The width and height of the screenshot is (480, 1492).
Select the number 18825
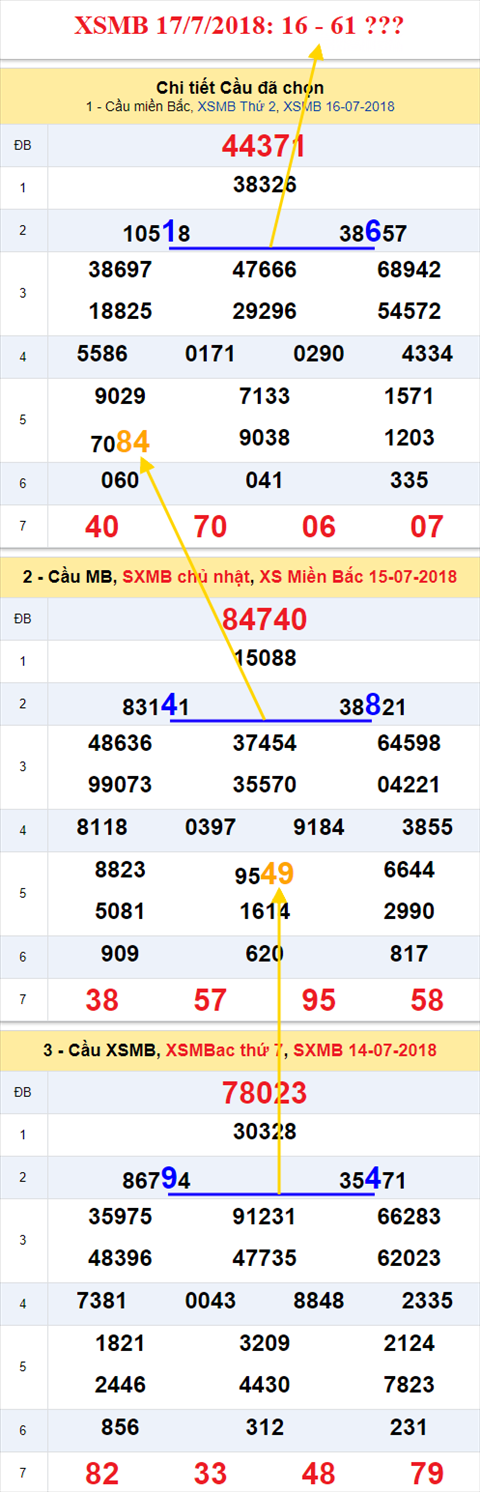coord(120,312)
